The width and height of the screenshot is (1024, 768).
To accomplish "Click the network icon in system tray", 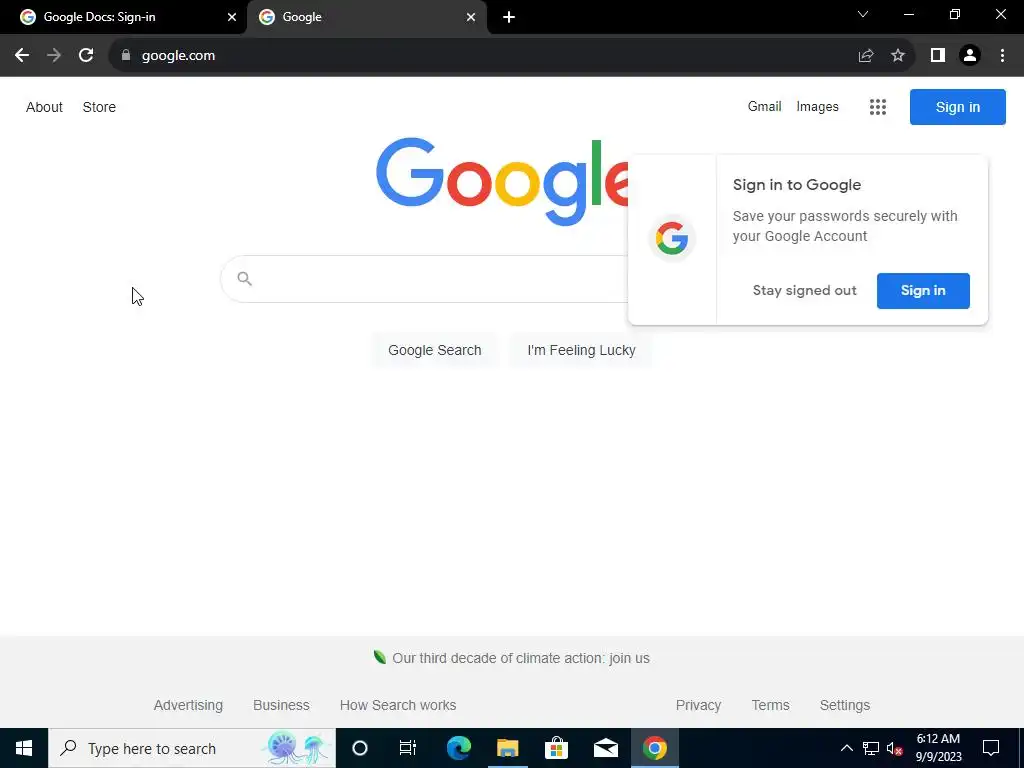I will (x=871, y=748).
